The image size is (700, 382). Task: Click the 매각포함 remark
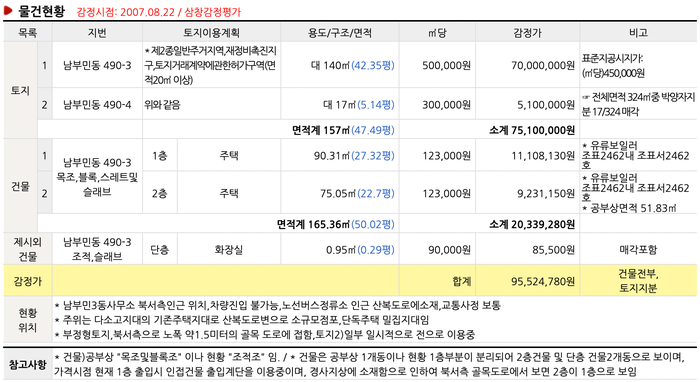[x=638, y=250]
